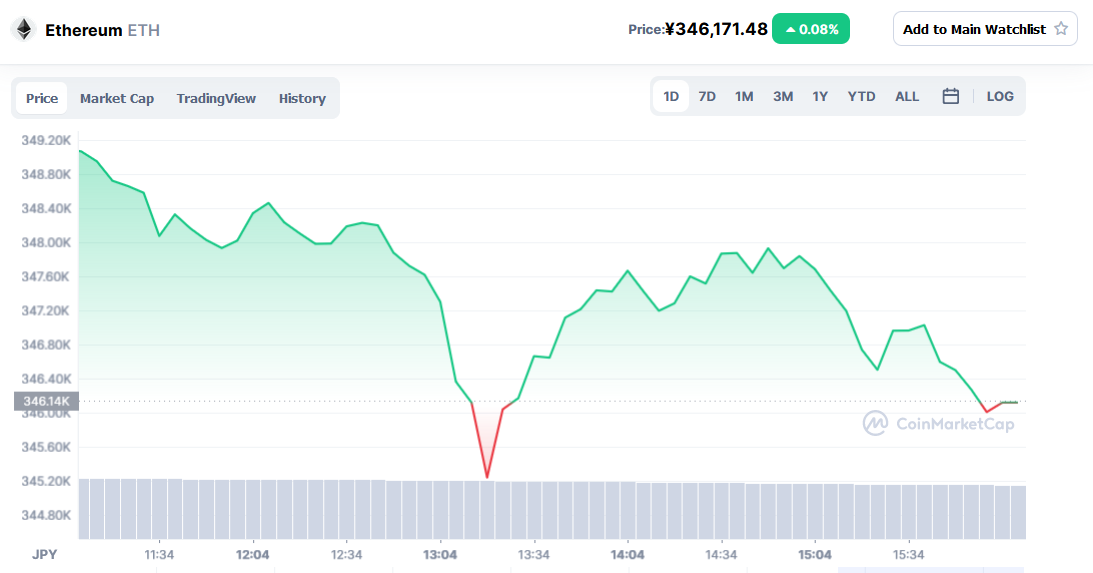Open the History tab
Screen dimensions: 1093x573
[x=302, y=98]
